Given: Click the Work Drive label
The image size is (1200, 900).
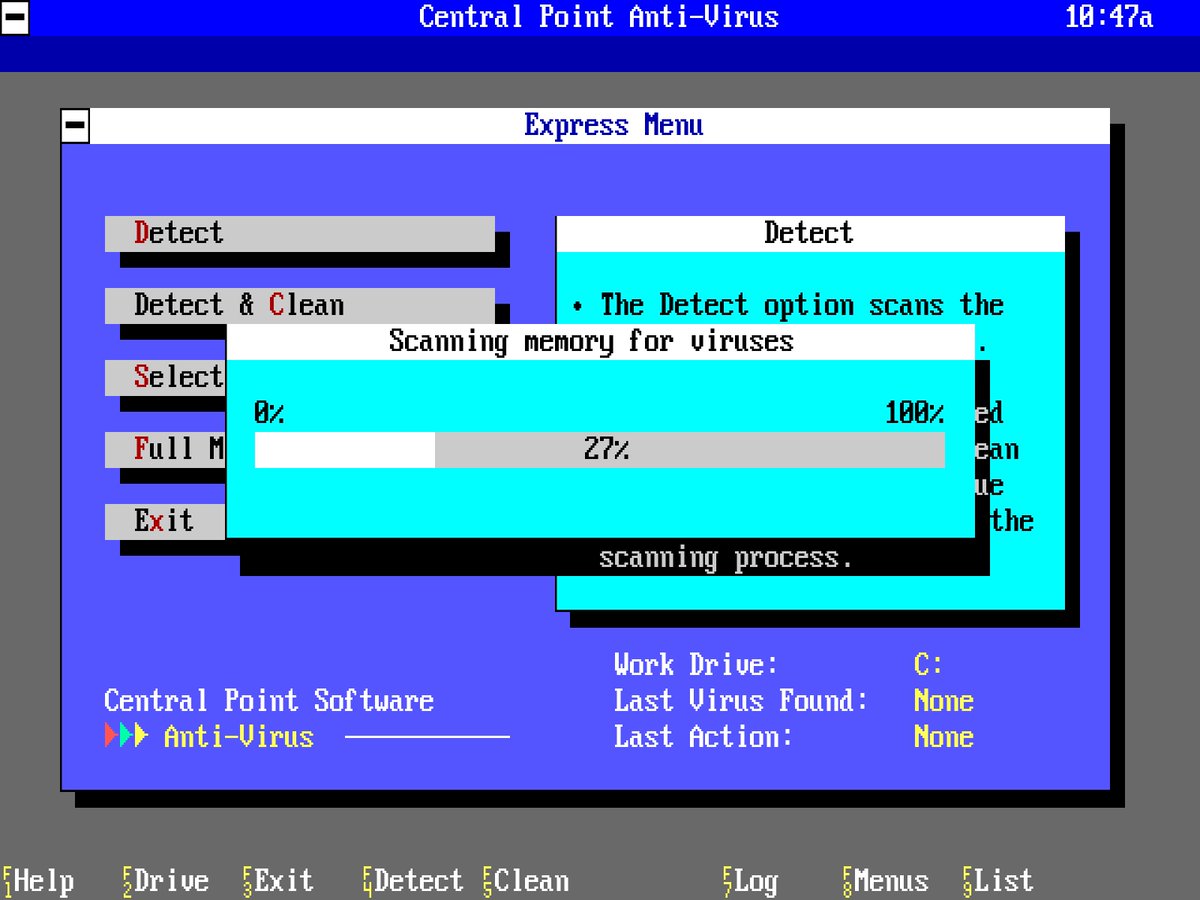Looking at the screenshot, I should (x=696, y=665).
